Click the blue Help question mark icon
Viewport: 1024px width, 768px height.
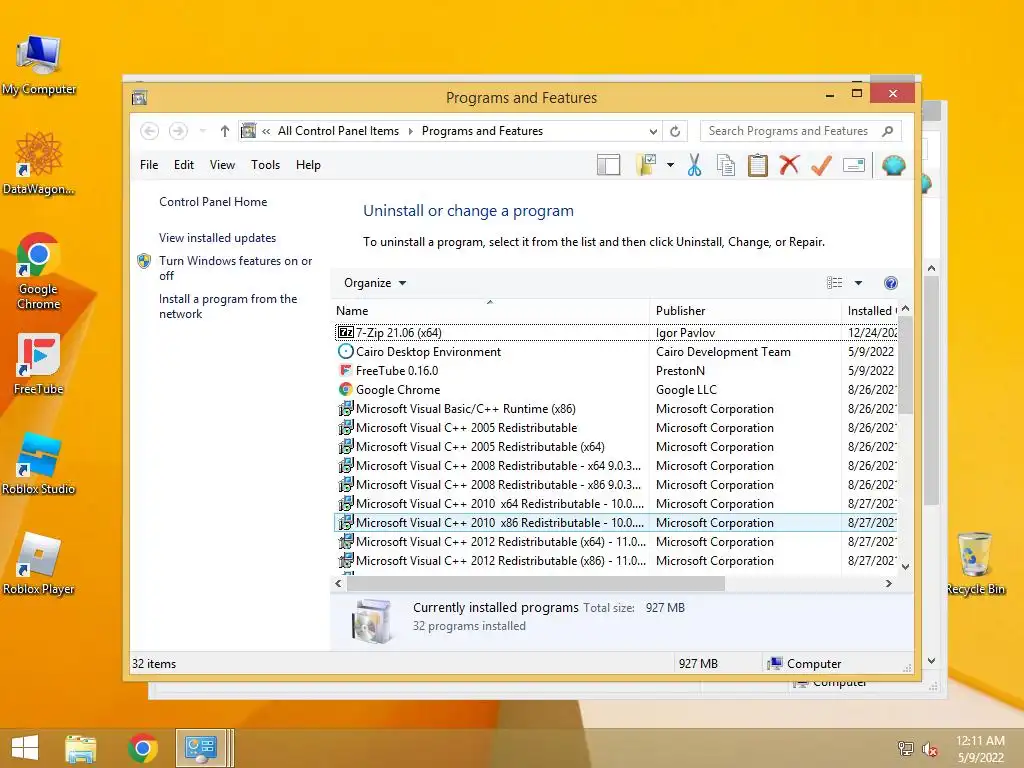[890, 283]
